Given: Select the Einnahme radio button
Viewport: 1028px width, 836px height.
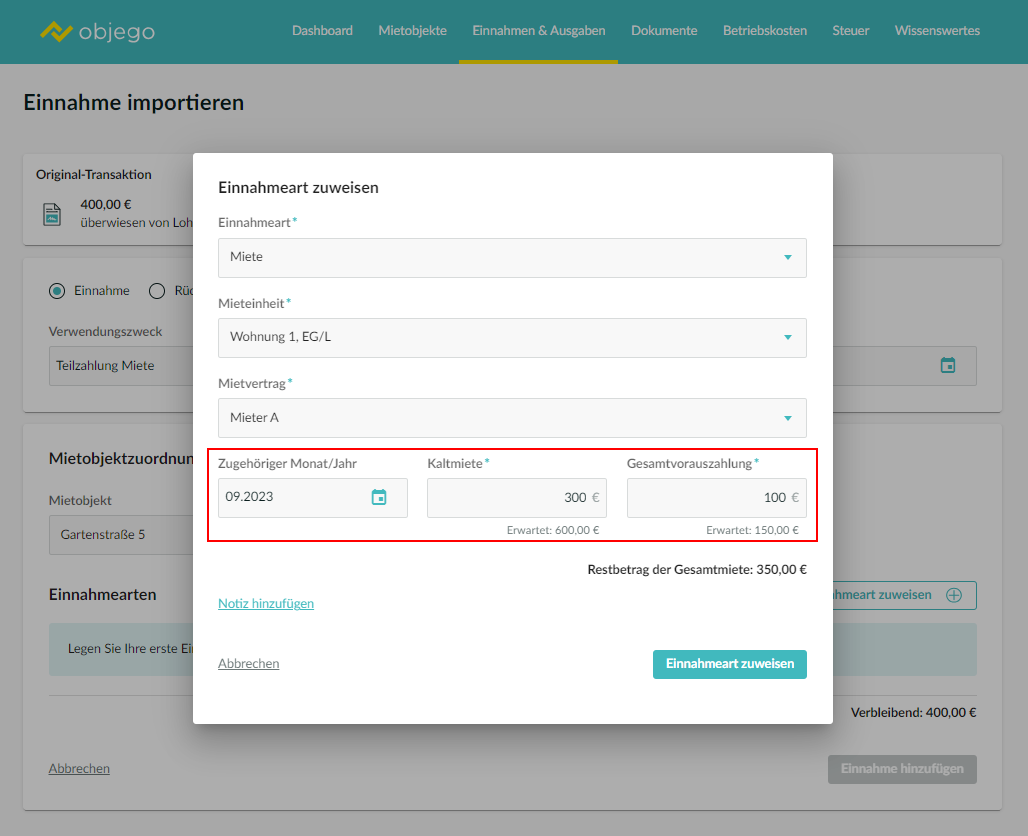Looking at the screenshot, I should click(x=58, y=291).
